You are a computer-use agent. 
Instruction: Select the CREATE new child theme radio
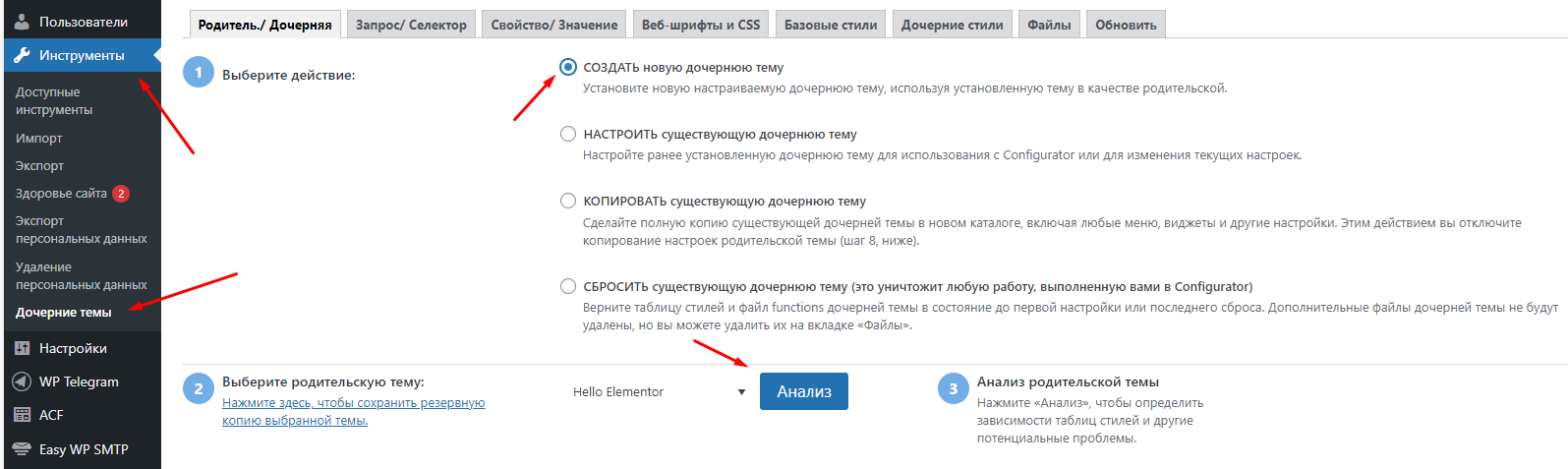coord(568,67)
